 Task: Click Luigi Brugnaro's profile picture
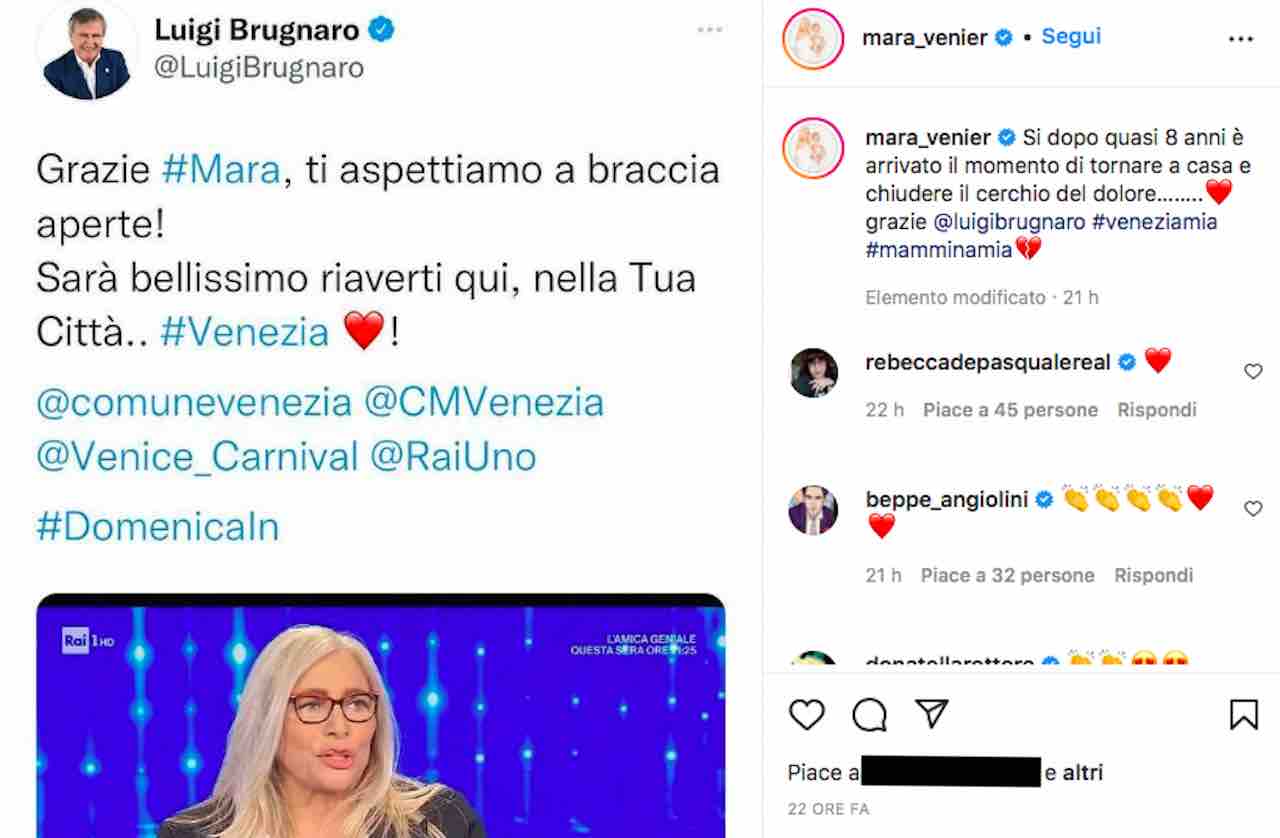86,51
